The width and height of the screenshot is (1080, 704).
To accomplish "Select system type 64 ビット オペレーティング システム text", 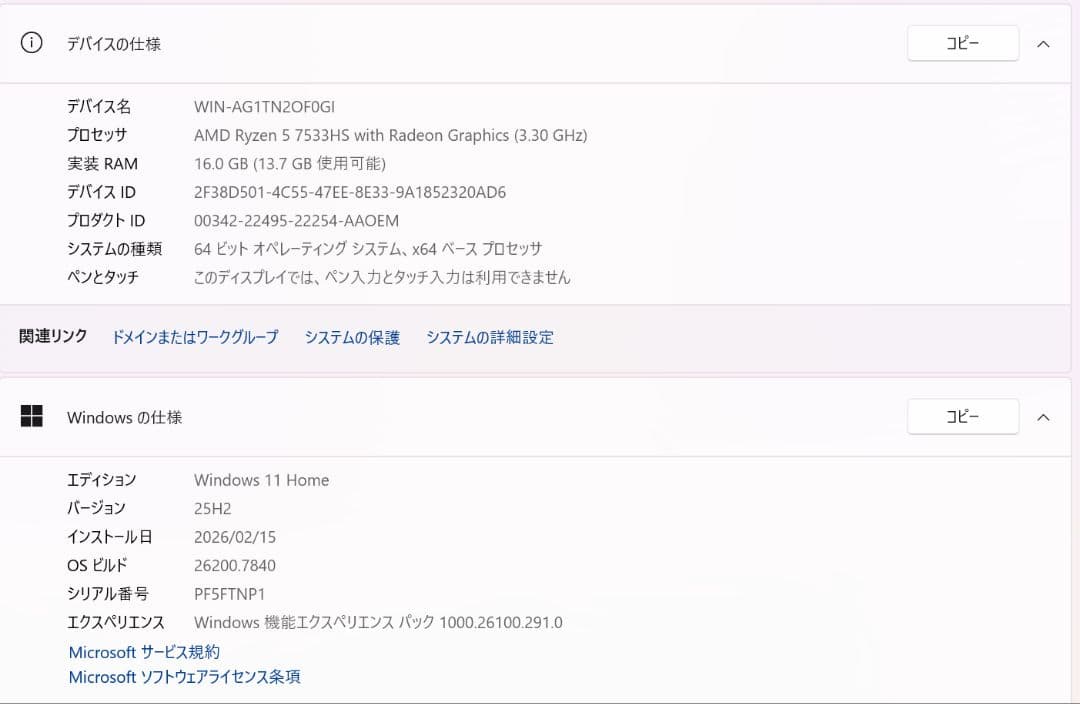I will click(298, 249).
